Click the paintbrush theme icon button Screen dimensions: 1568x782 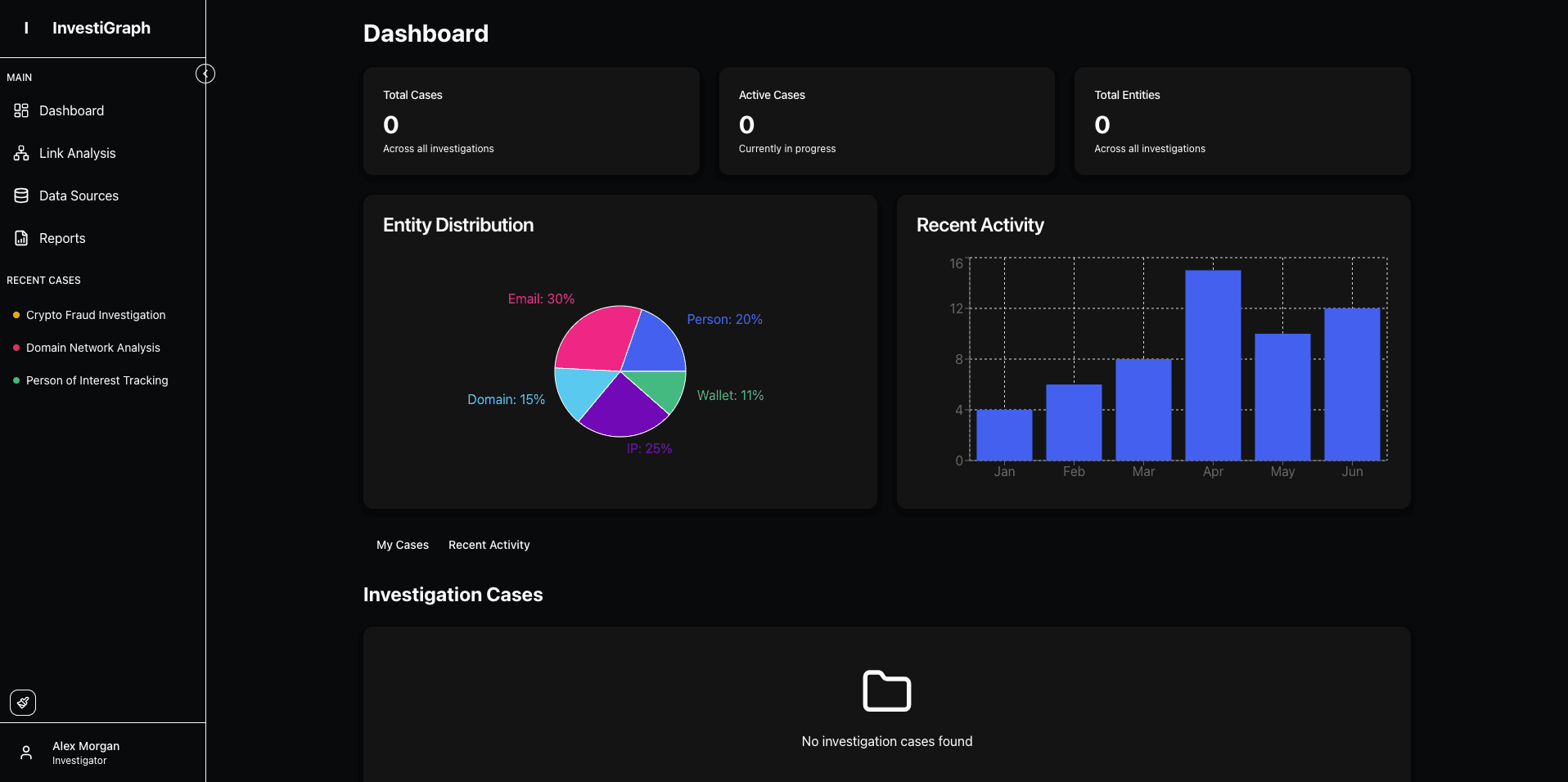[23, 703]
